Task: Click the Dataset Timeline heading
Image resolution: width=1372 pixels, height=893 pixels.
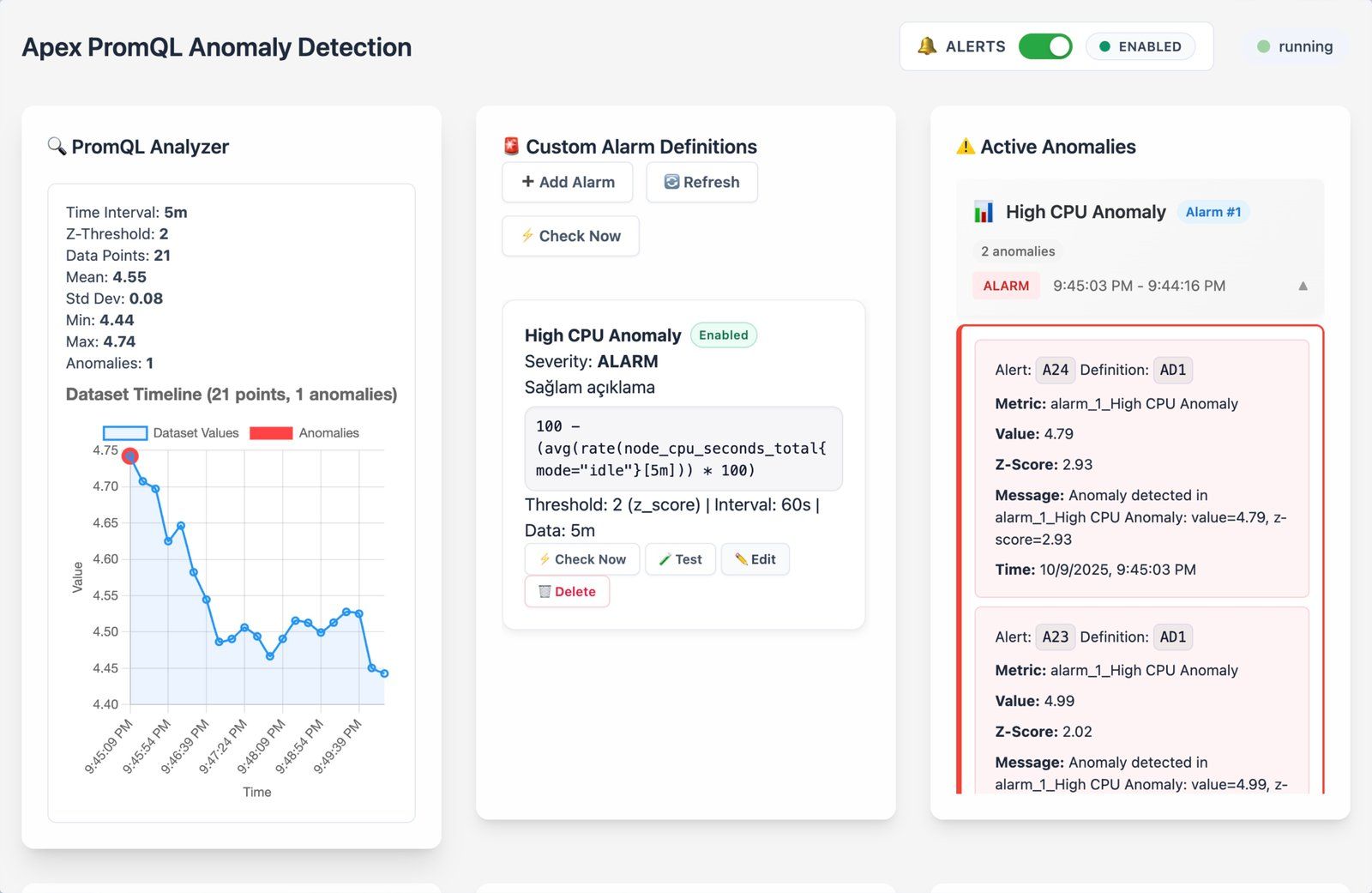Action: (x=232, y=395)
